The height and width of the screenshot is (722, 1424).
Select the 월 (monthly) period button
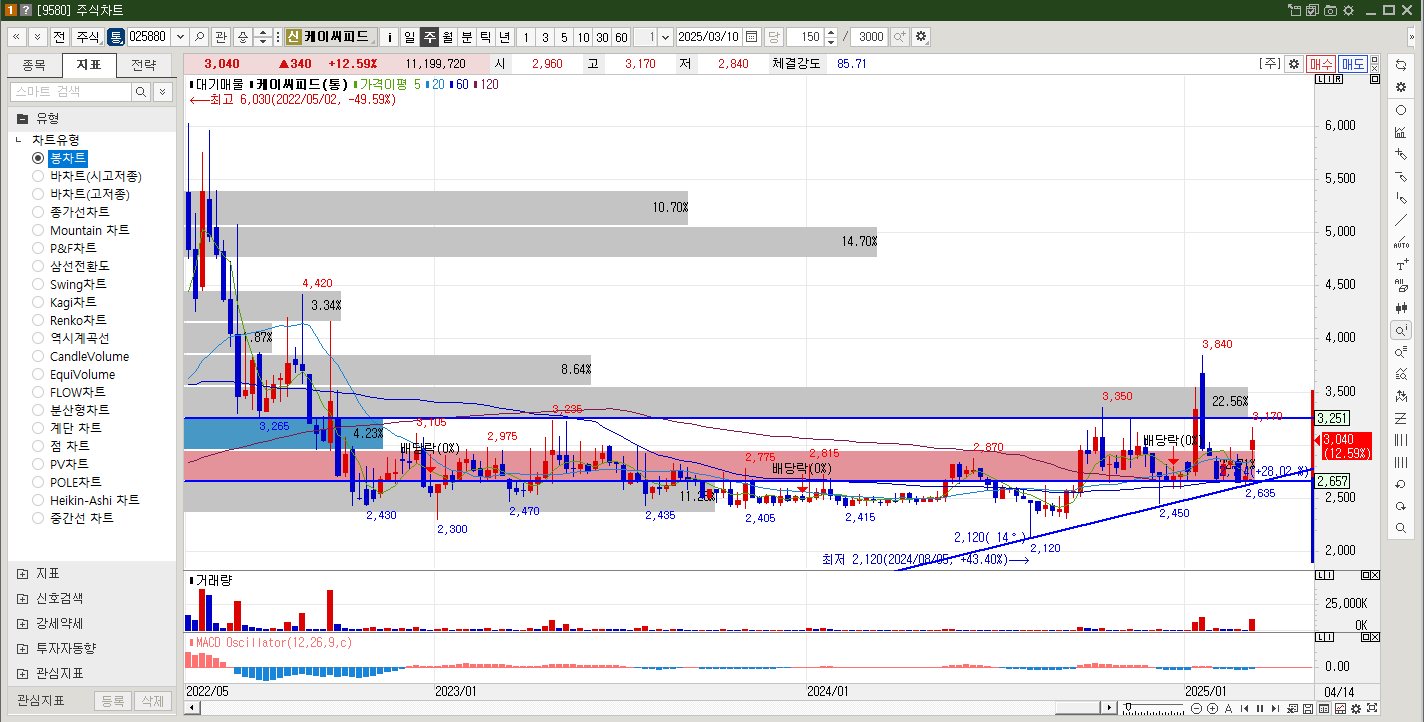point(447,36)
